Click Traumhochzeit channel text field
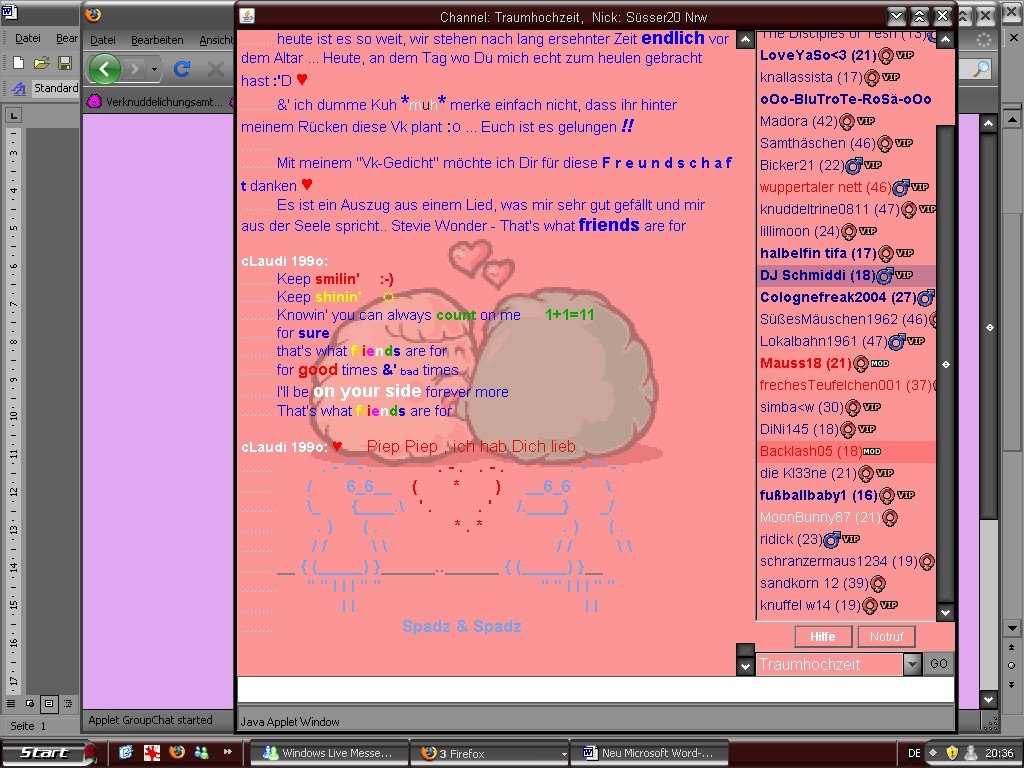Viewport: 1024px width, 768px height. [x=829, y=664]
